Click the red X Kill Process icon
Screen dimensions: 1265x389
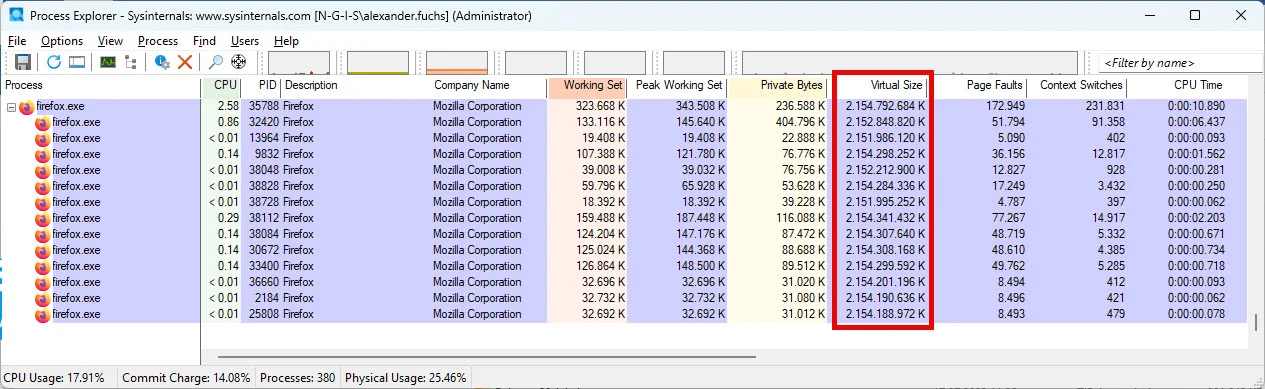click(x=184, y=62)
